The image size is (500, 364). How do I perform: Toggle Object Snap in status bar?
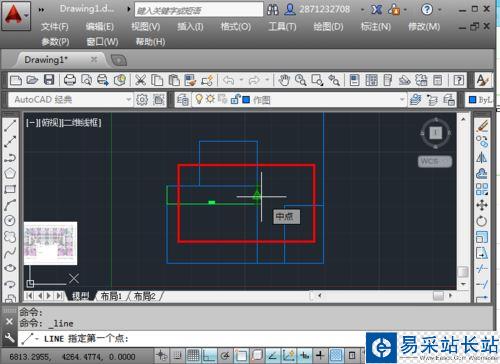click(x=241, y=355)
